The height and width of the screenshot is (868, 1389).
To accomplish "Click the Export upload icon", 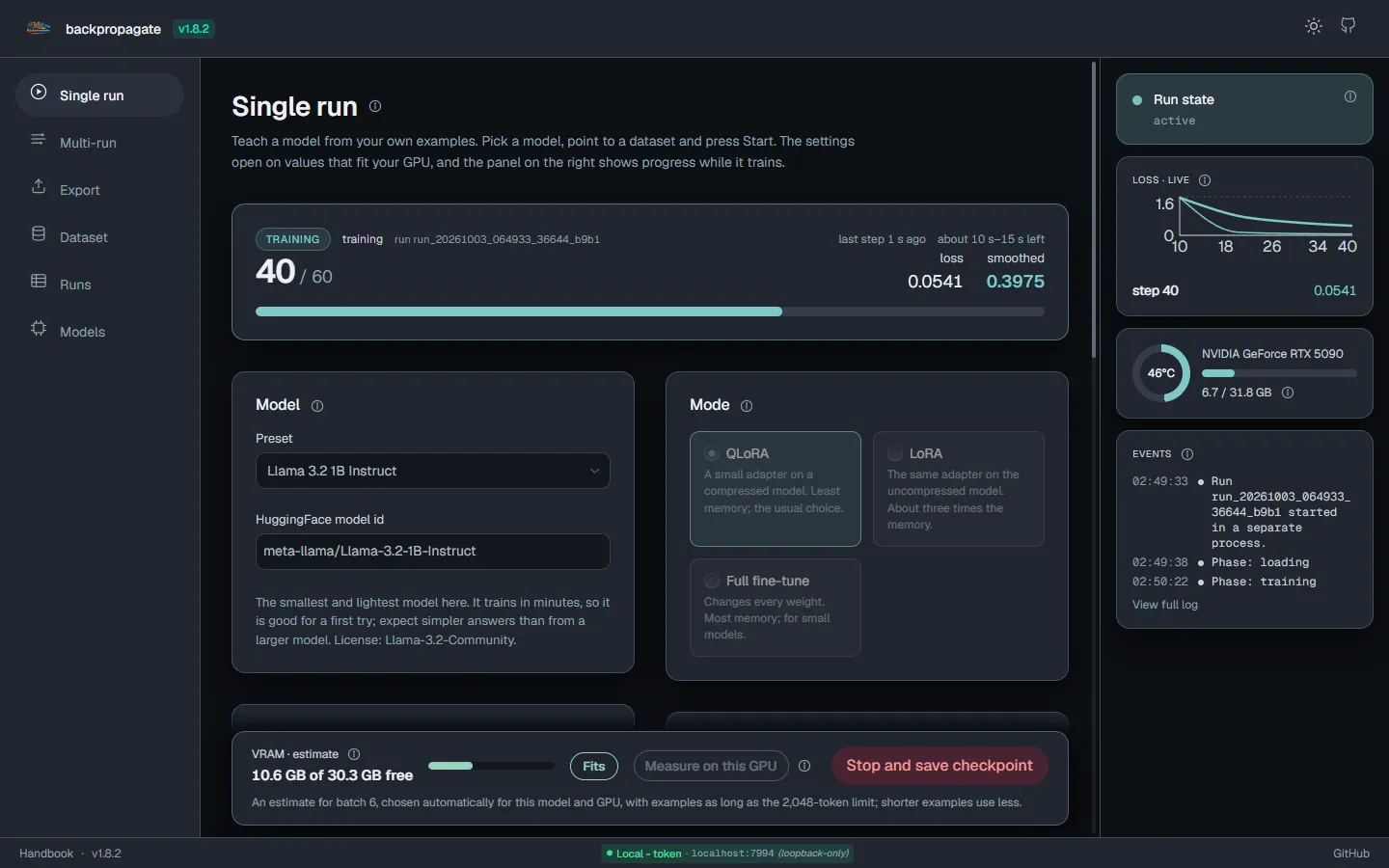I will tap(39, 187).
